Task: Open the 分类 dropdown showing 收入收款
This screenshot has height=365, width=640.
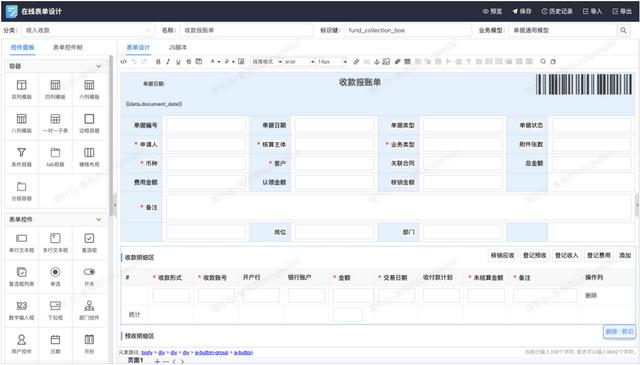Action: coord(87,30)
